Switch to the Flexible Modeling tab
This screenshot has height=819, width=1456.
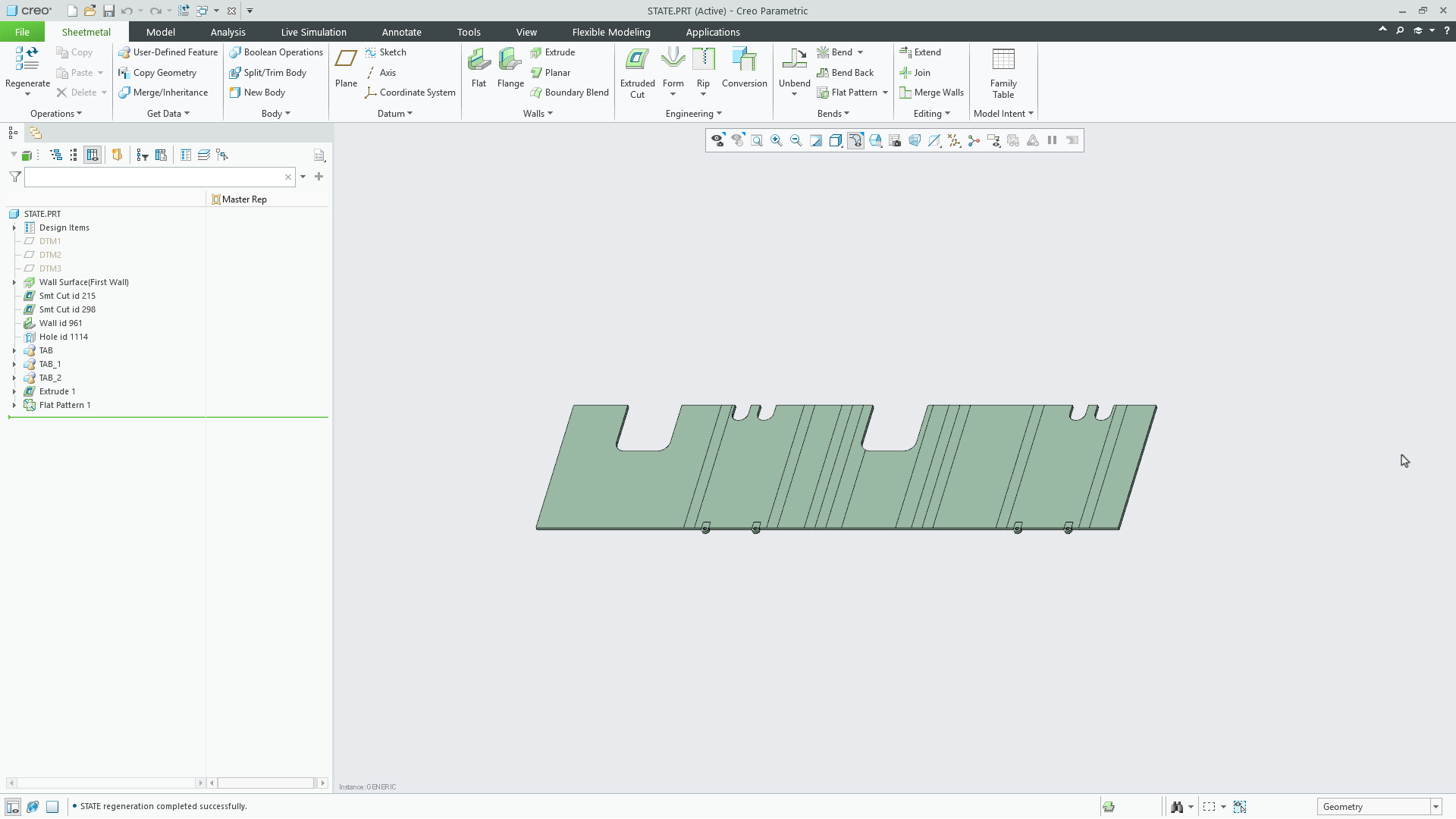(611, 32)
